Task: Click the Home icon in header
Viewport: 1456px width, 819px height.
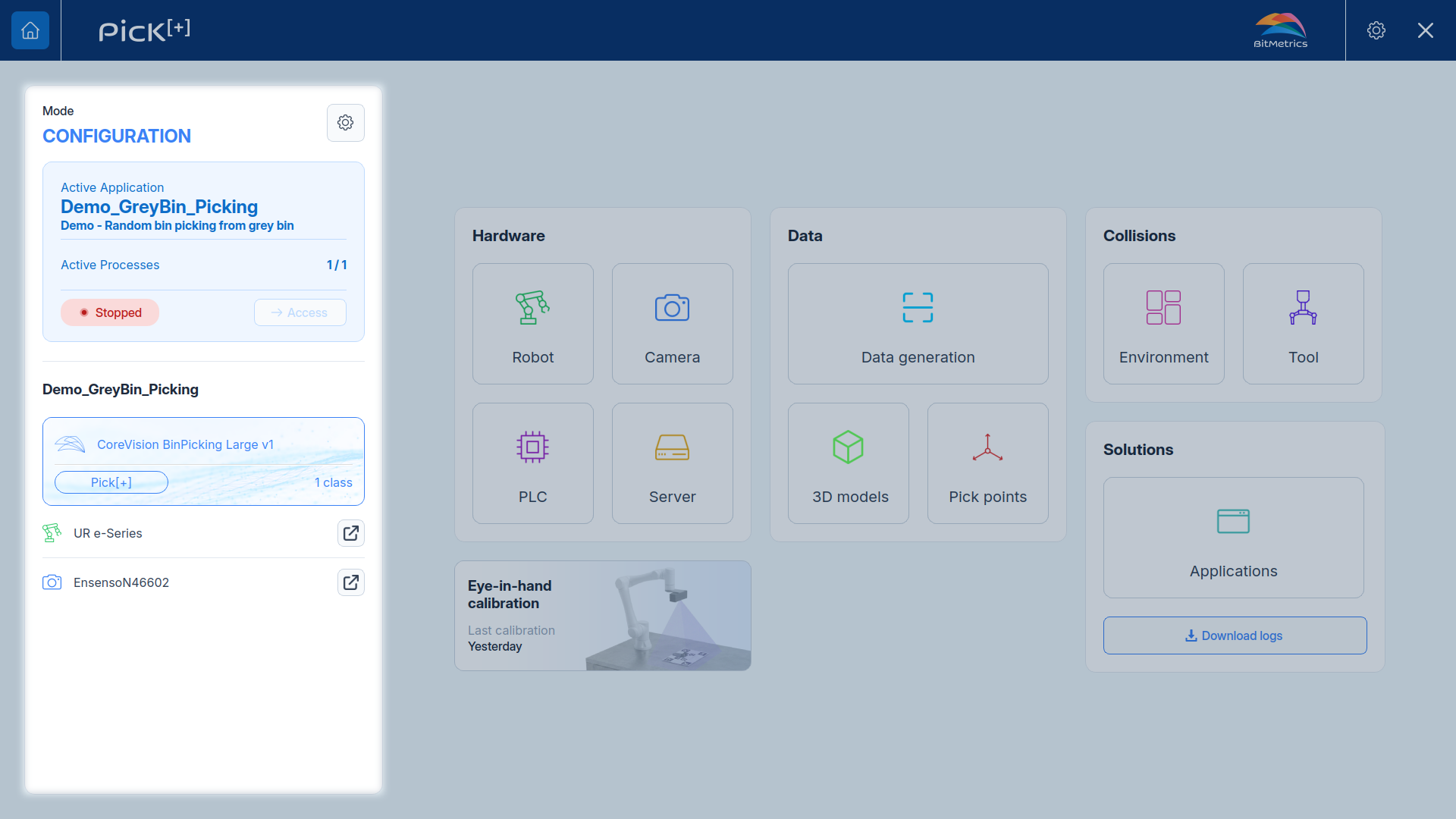Action: coord(30,30)
